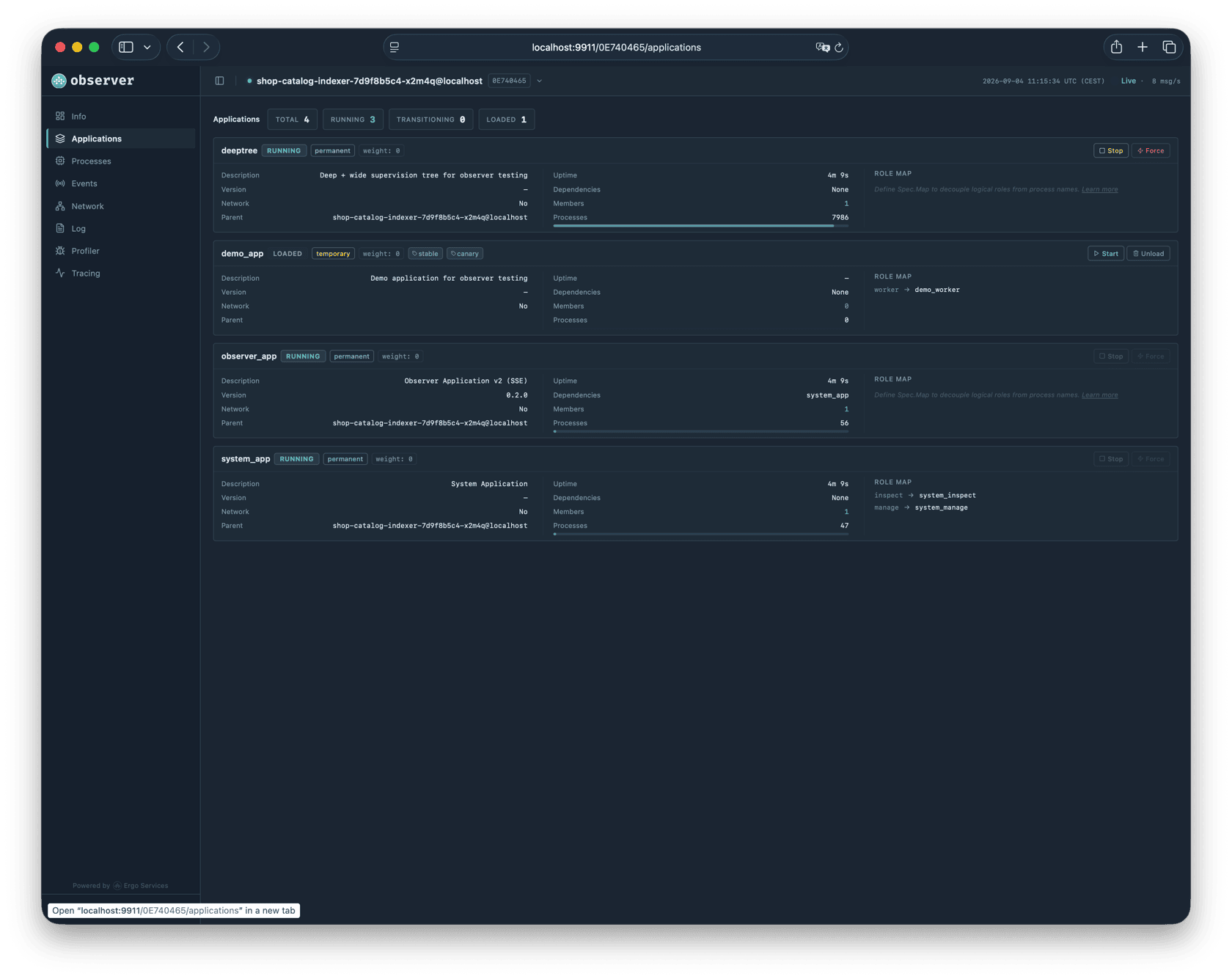Open Learn more link in deeptree role map
1232x979 pixels.
(1099, 189)
